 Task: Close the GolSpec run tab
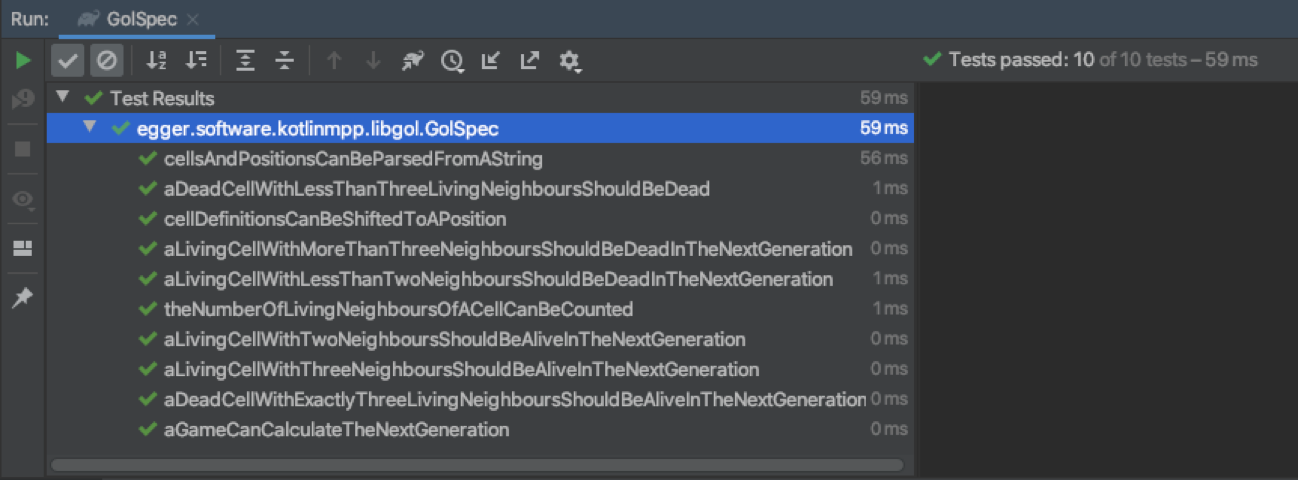point(192,19)
